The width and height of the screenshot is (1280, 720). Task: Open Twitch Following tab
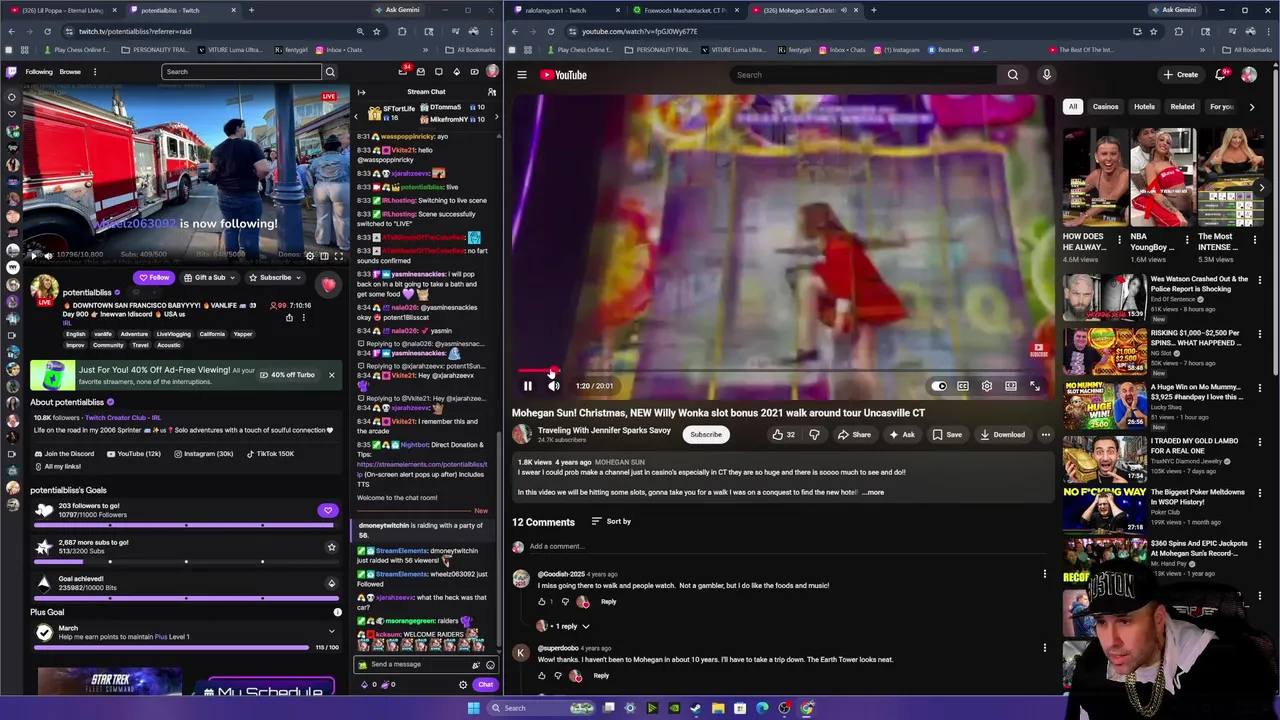click(39, 72)
